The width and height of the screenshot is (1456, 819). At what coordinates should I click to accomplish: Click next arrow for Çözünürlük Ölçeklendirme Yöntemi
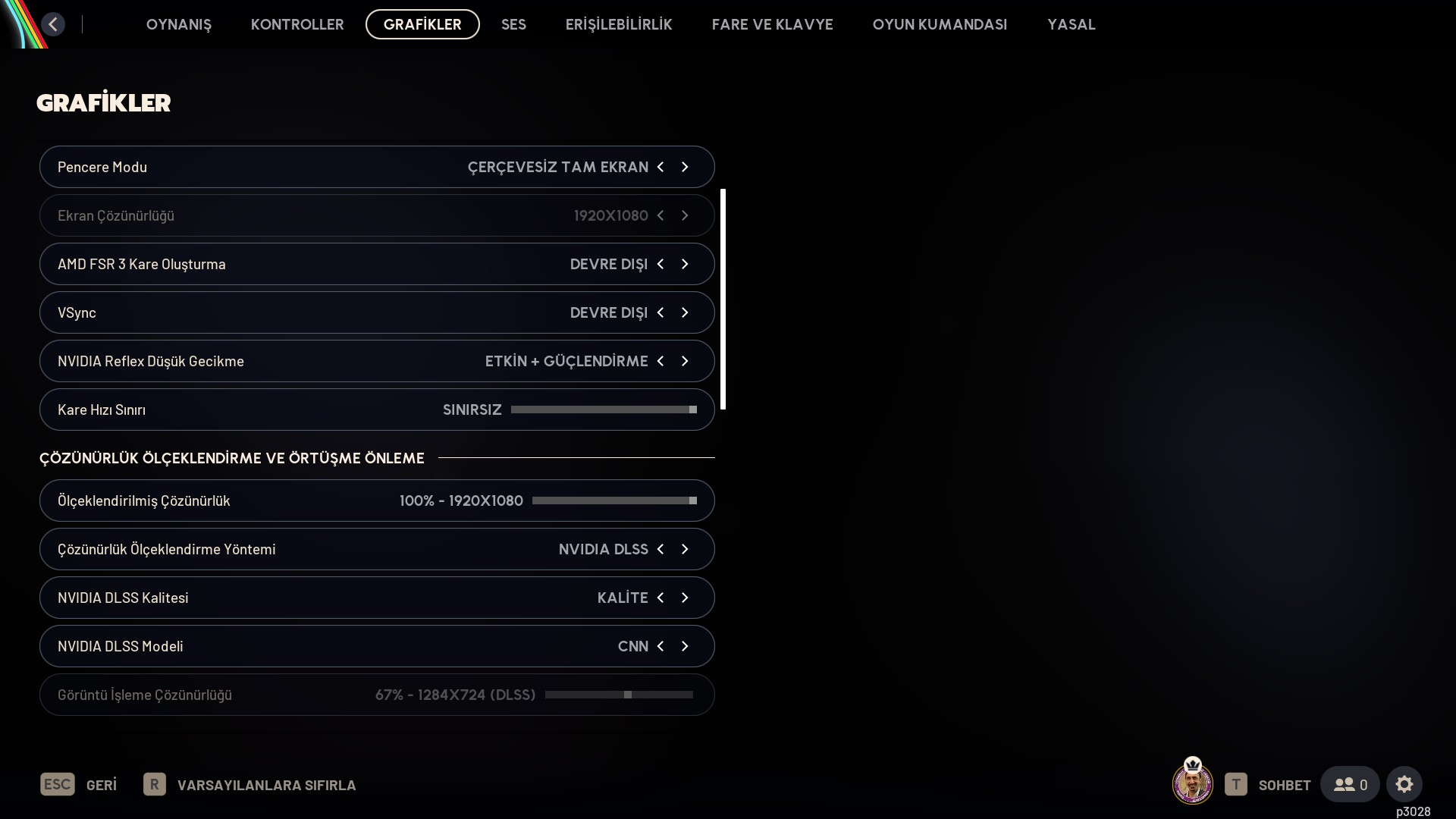[685, 549]
